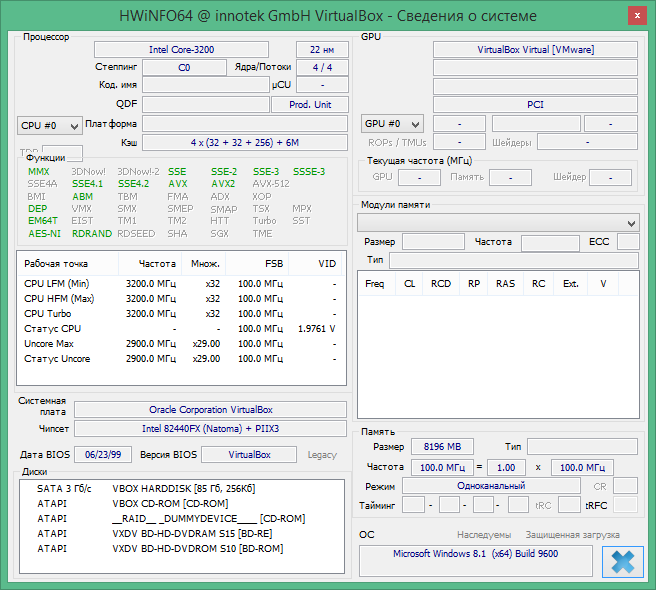Click the Uncore Max row

[181, 343]
